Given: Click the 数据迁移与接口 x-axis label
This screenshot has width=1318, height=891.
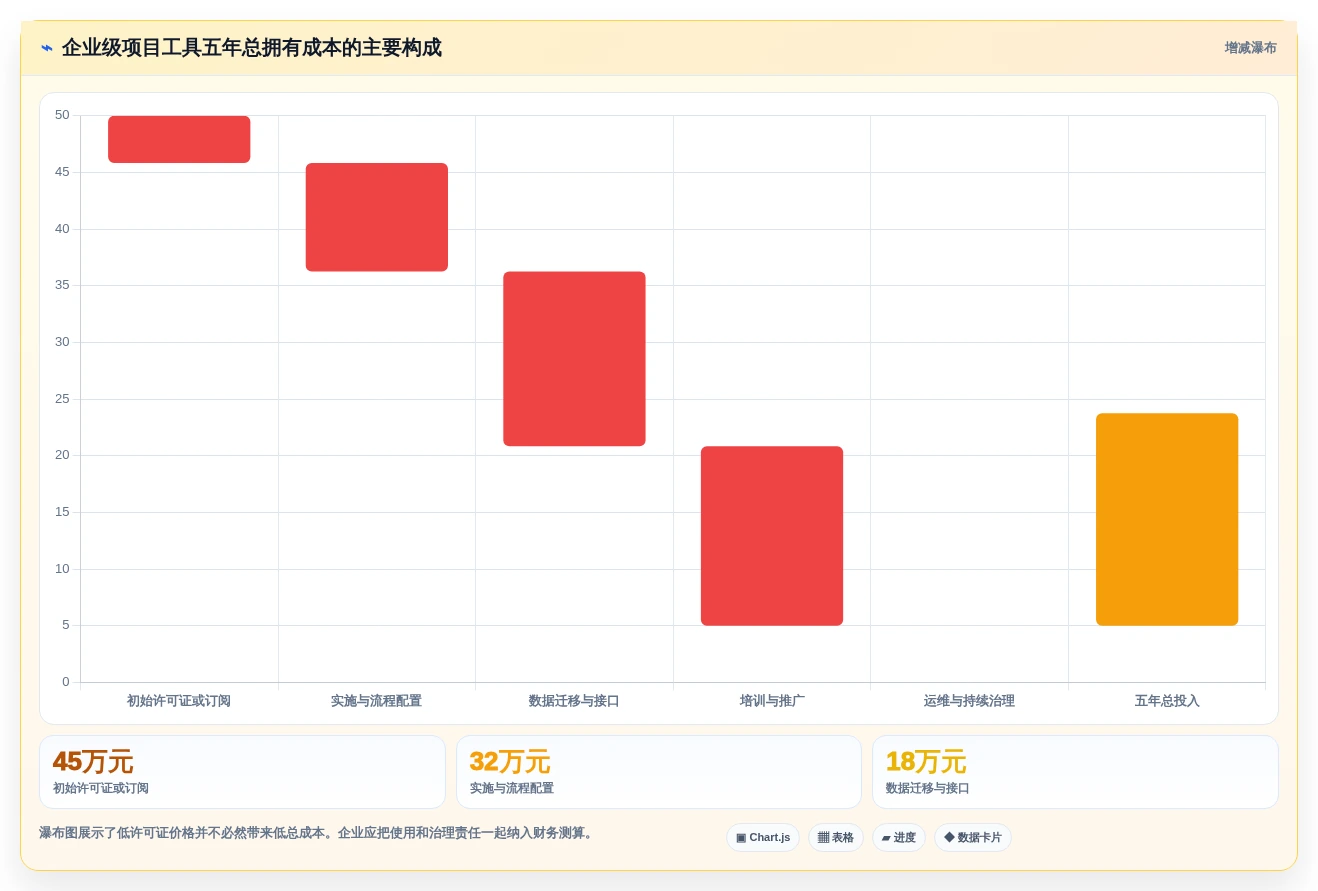Looking at the screenshot, I should click(574, 701).
